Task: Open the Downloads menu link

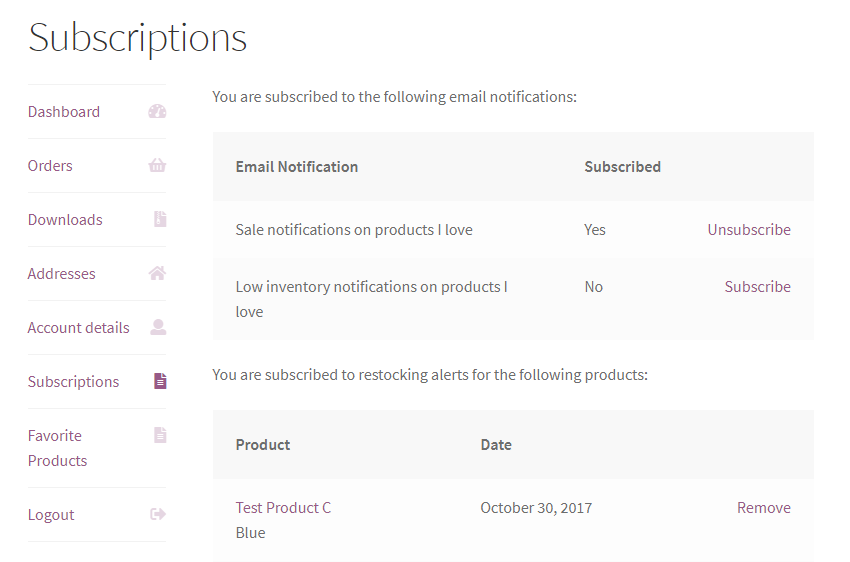Action: (x=65, y=220)
